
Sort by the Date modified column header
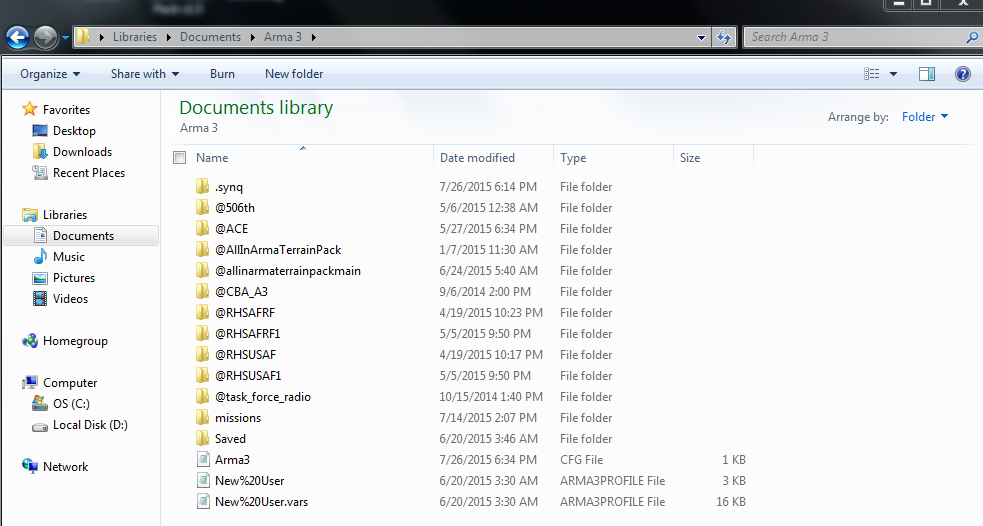(x=477, y=158)
